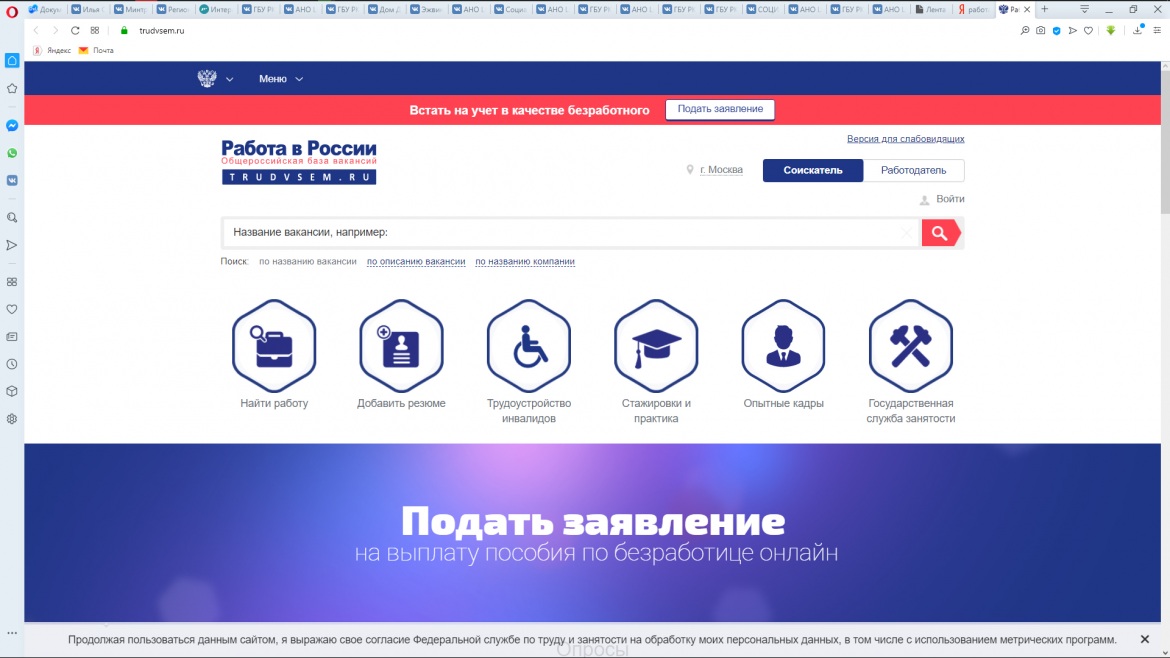
Task: Expand the emblem dropdown chevron
Action: 230,79
